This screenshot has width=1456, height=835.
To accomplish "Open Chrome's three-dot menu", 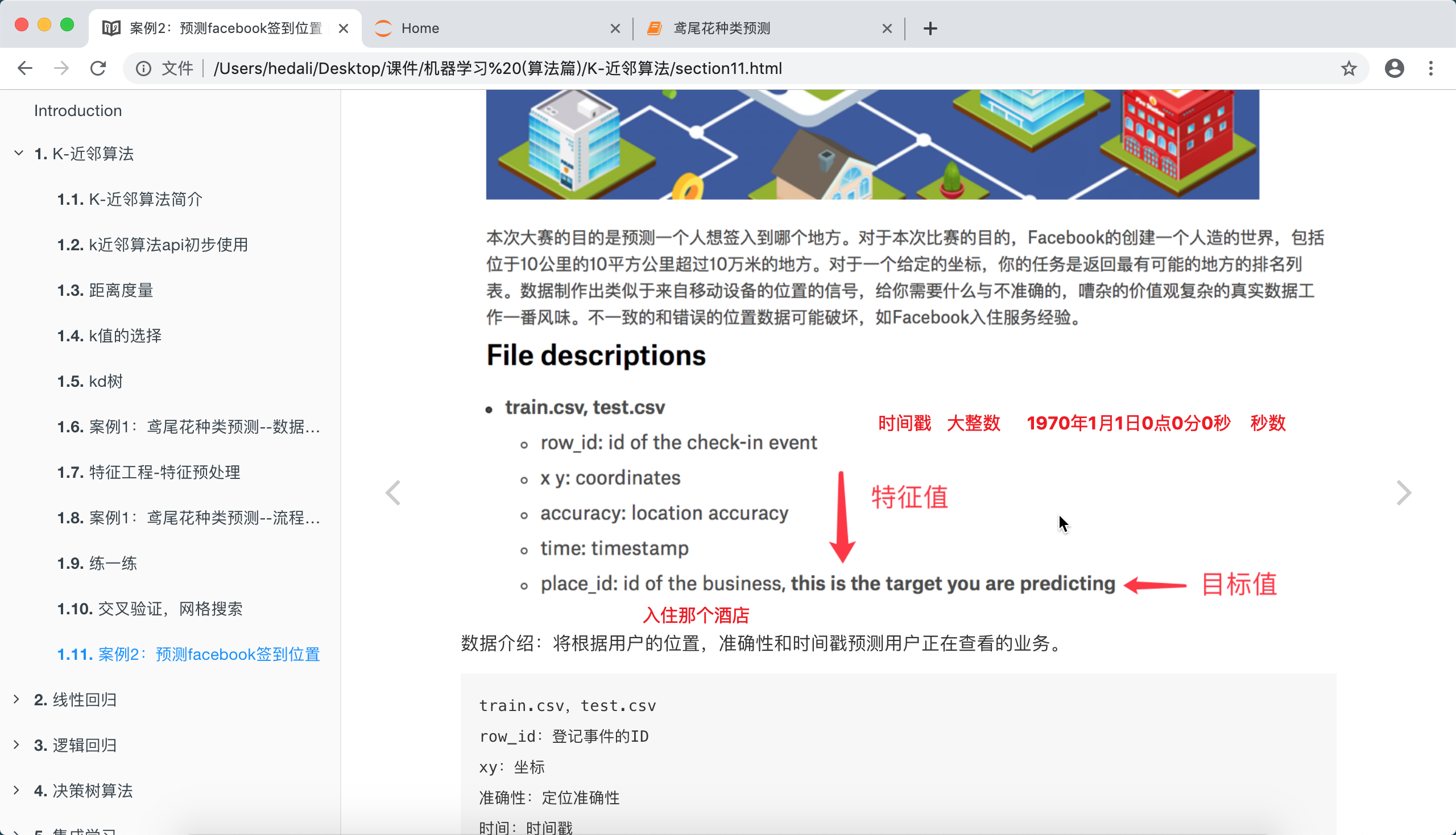I will click(1431, 68).
